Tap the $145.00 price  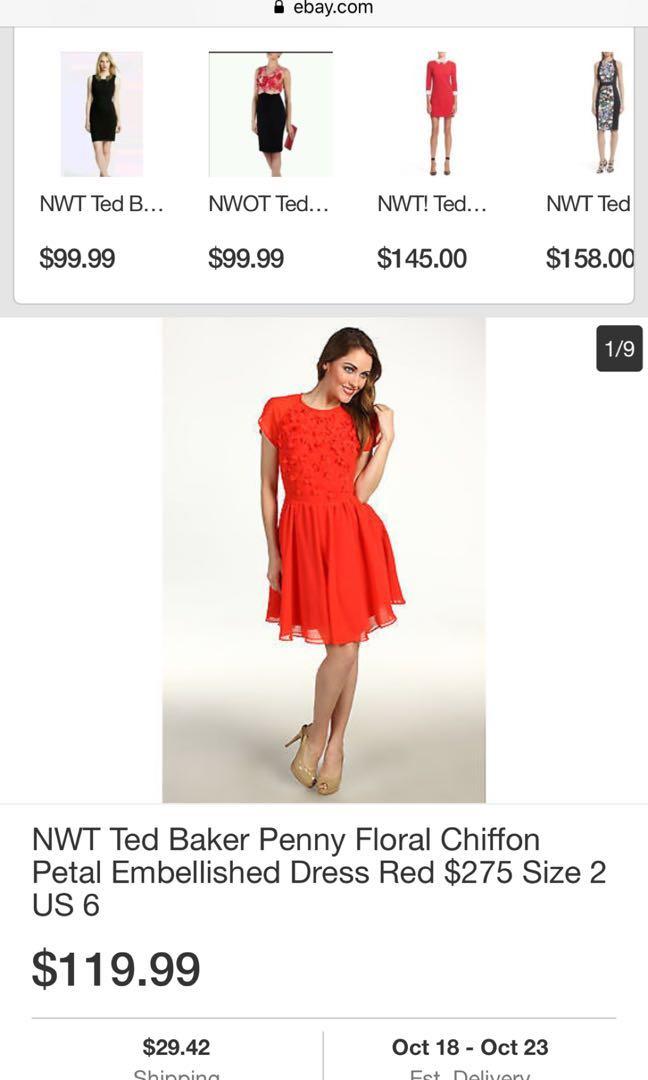click(x=421, y=258)
